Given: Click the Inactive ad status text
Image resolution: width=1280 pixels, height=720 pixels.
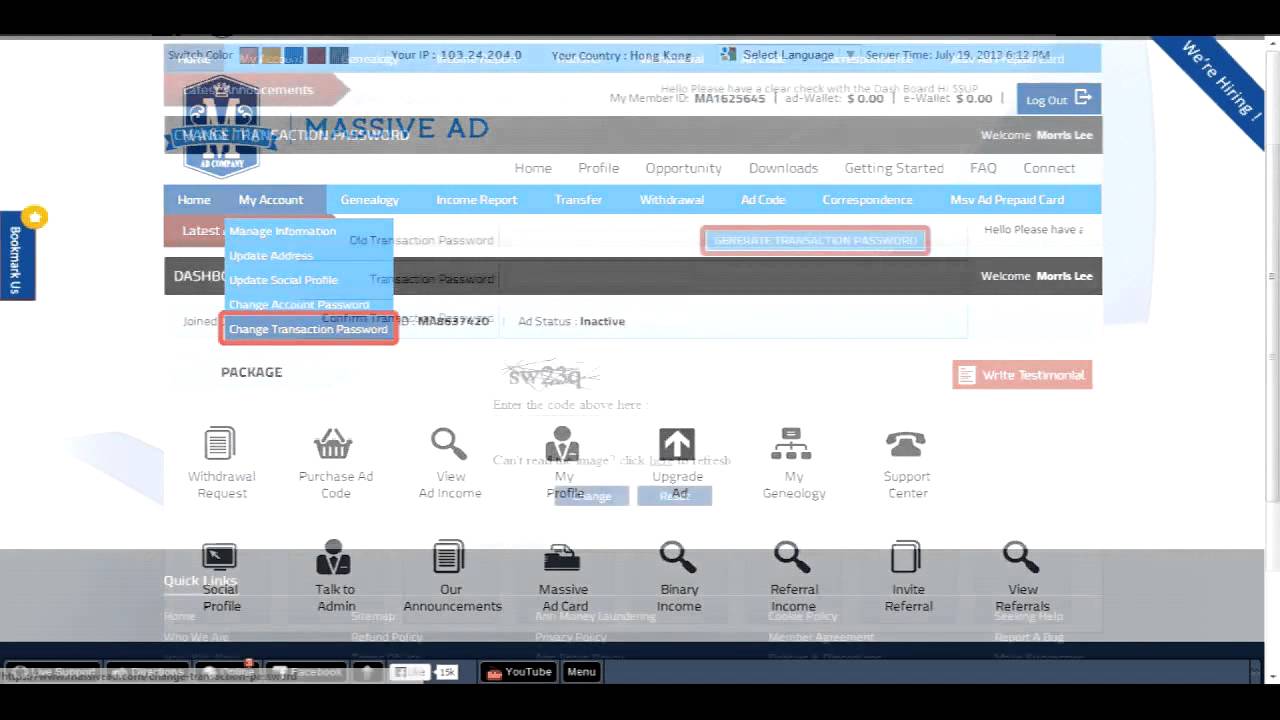Looking at the screenshot, I should (x=602, y=321).
